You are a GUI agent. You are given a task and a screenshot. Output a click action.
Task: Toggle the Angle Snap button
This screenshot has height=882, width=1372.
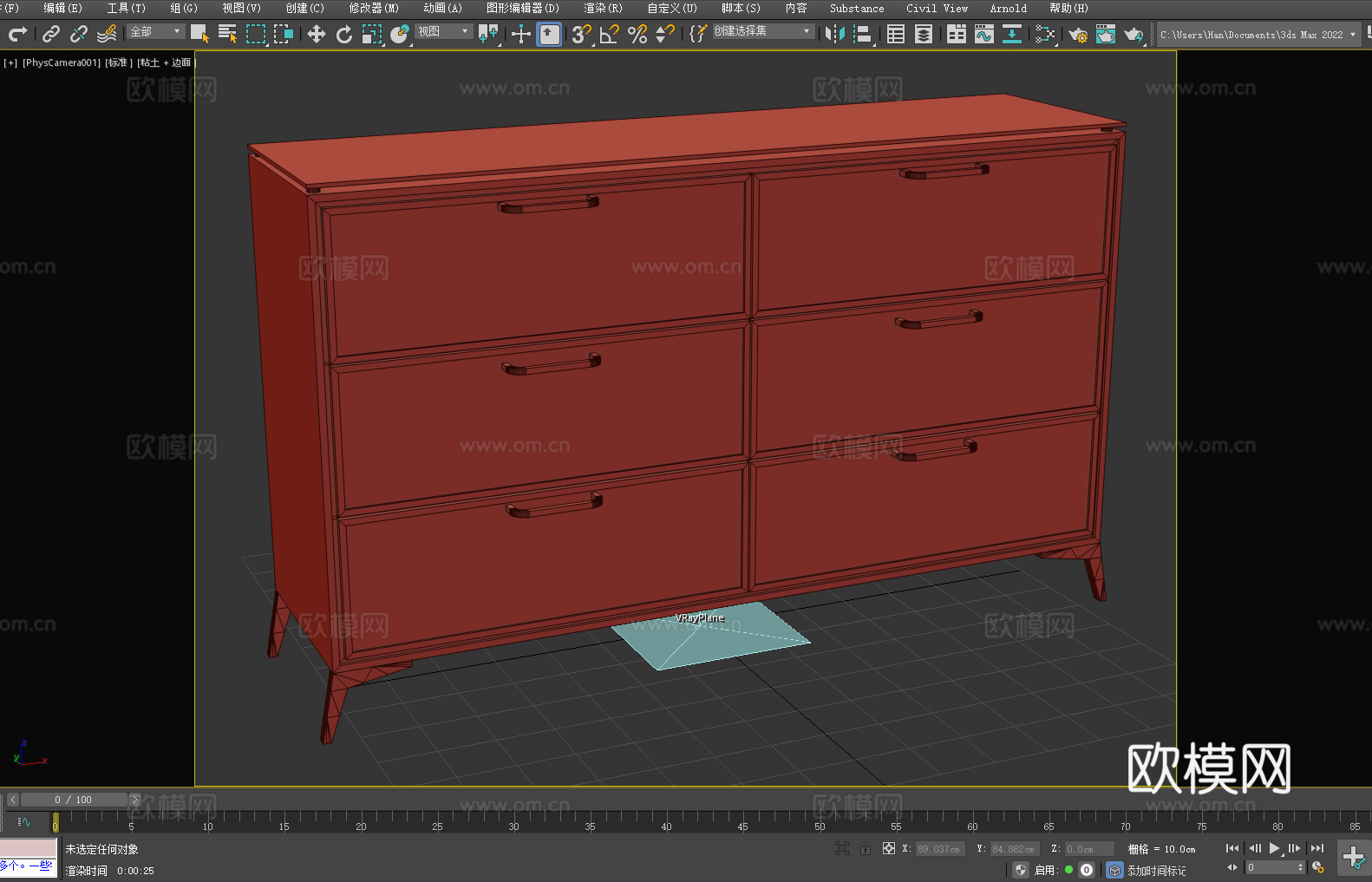[x=610, y=34]
